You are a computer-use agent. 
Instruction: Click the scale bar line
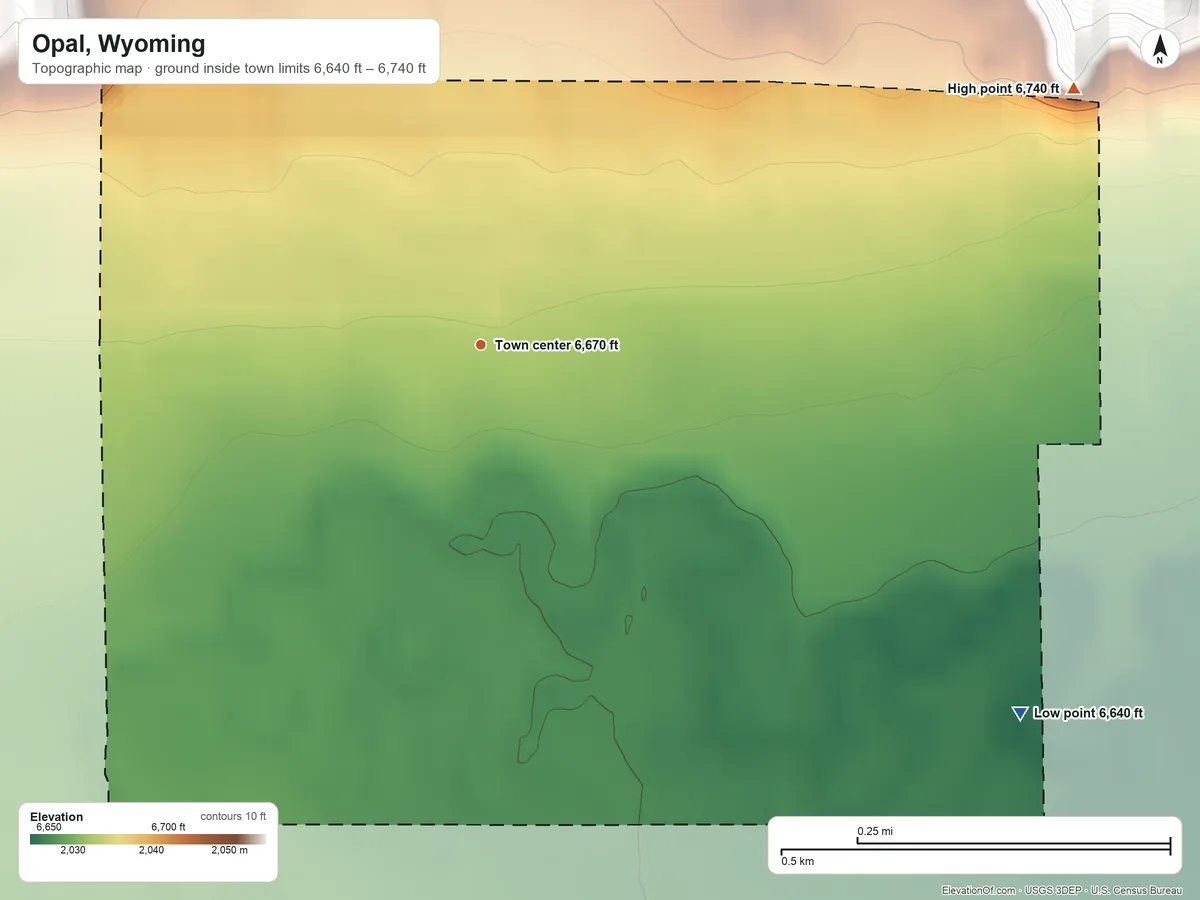(976, 848)
